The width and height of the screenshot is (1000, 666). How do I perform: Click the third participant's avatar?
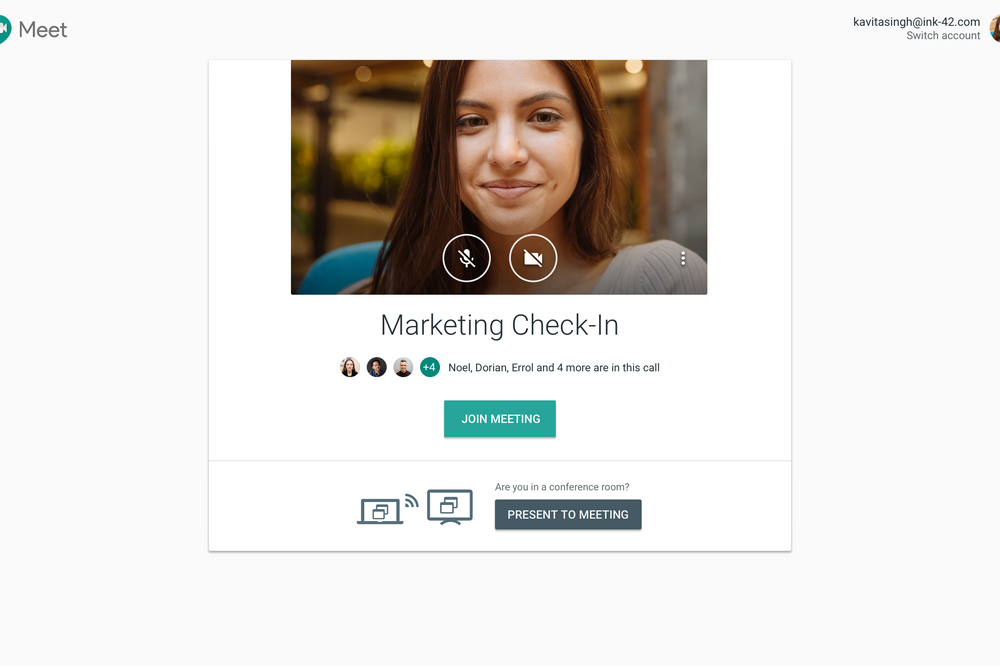(x=403, y=367)
